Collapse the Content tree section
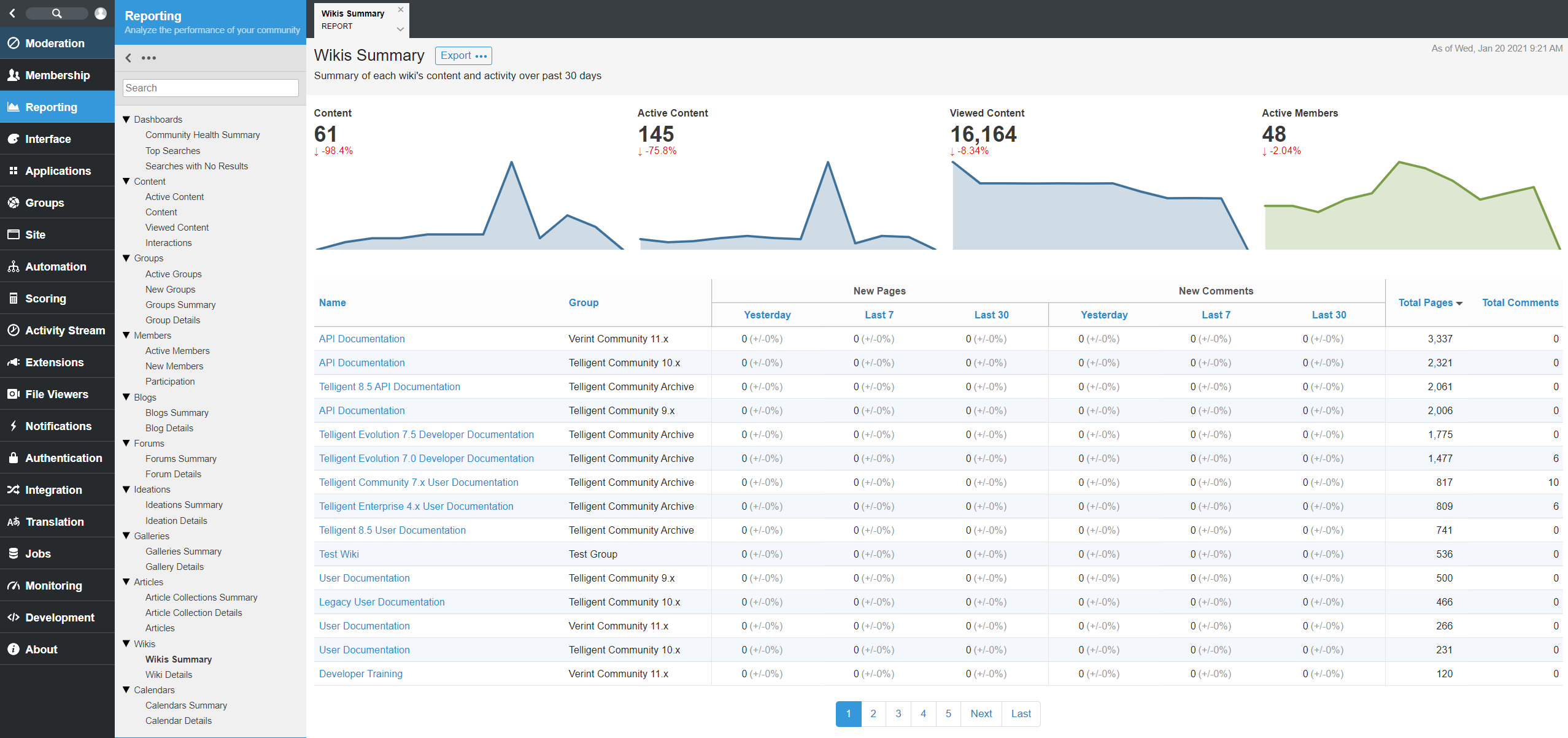Screen dimensions: 1568x738 (x=126, y=182)
